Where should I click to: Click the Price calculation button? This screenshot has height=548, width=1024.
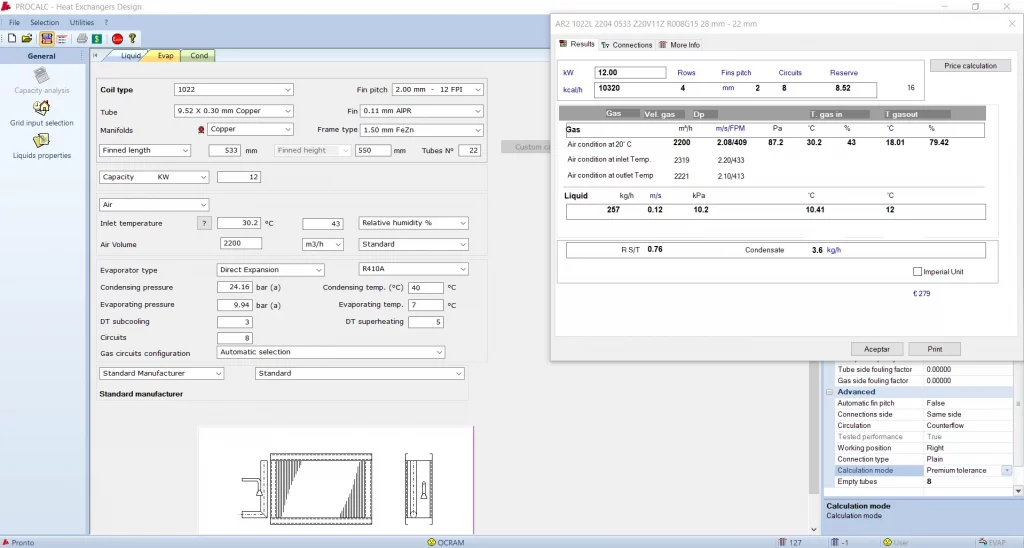970,66
